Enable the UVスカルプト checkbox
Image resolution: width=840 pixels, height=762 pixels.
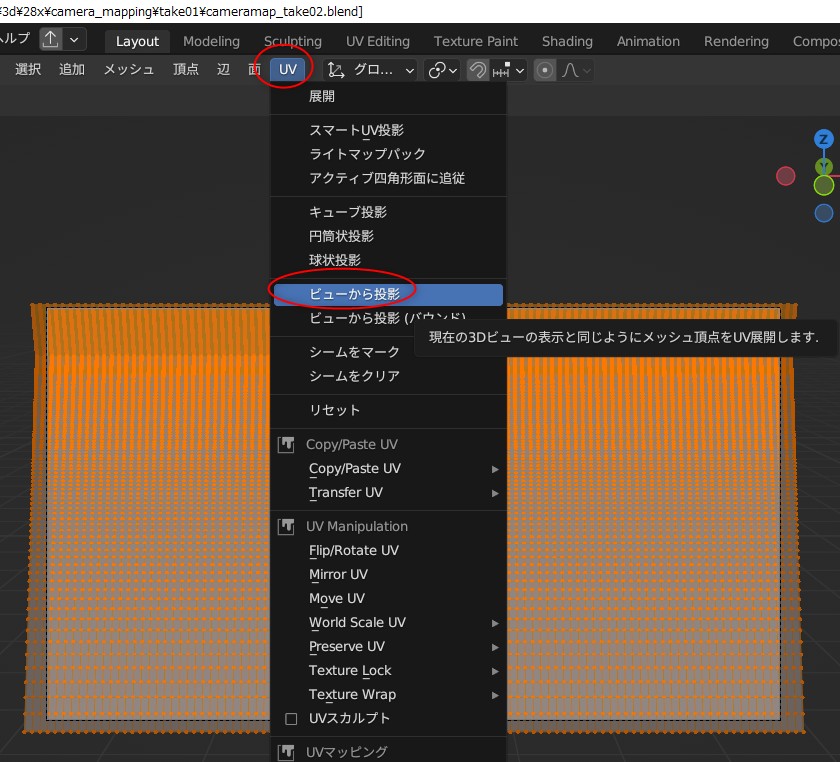[291, 718]
